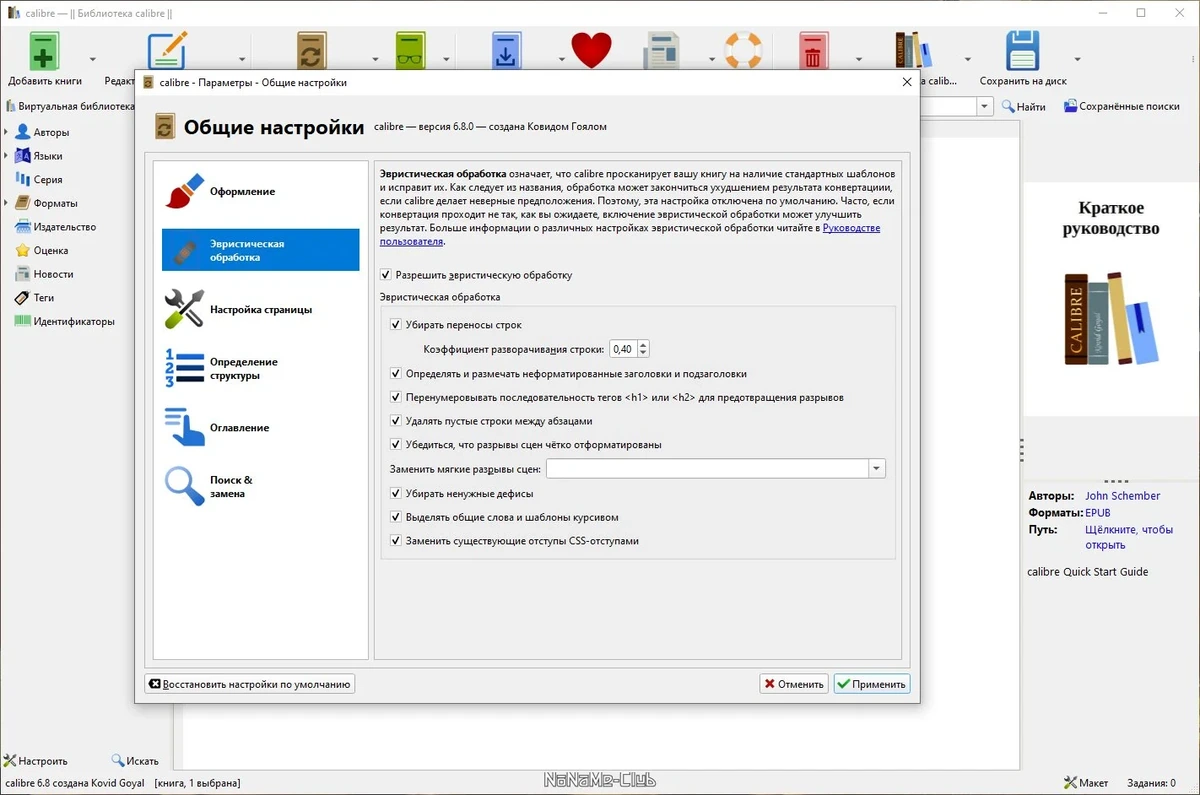Click the Help lifebuoy icon
This screenshot has width=1200, height=795.
point(743,51)
